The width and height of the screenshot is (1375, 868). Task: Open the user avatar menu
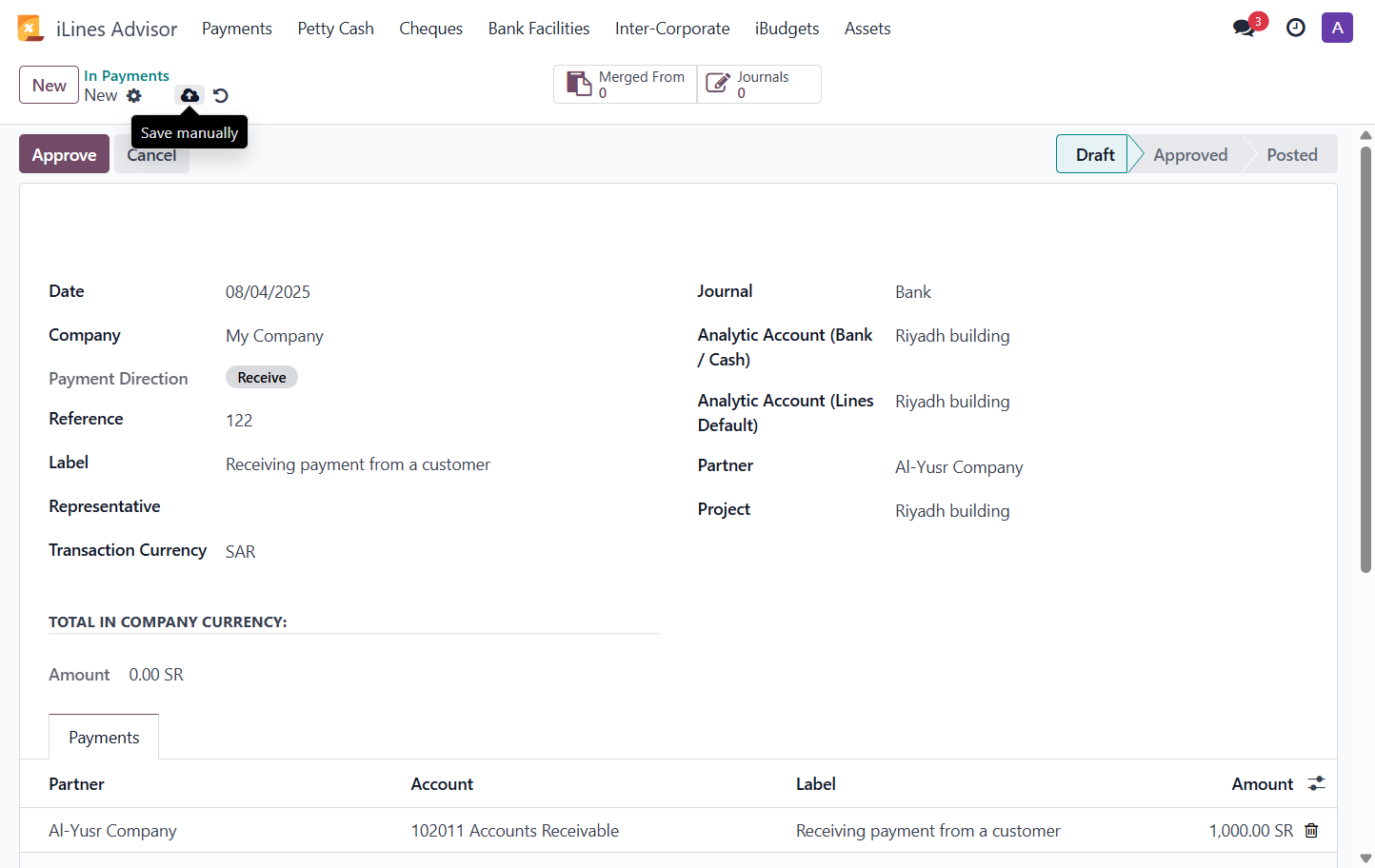pyautogui.click(x=1337, y=28)
